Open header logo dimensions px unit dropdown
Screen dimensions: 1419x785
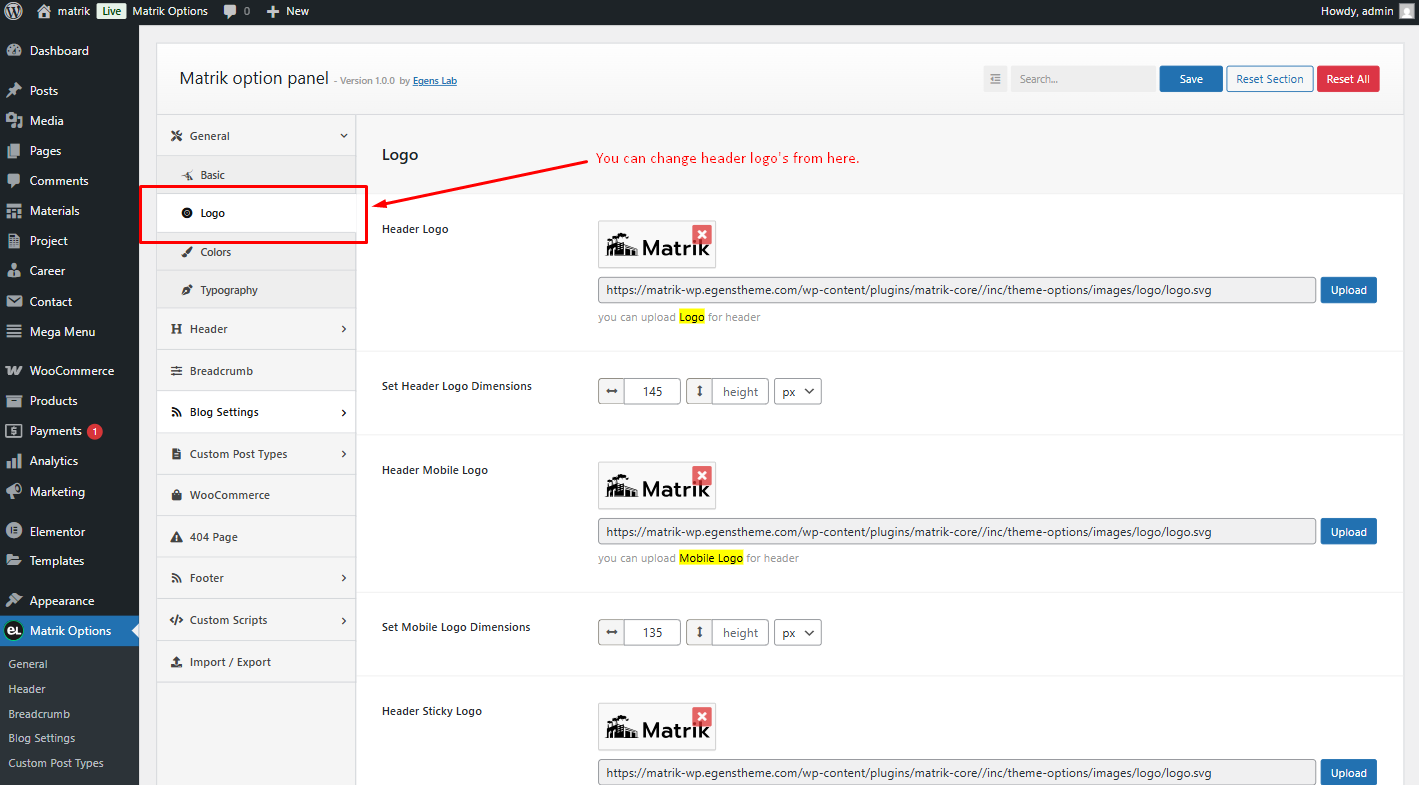[x=797, y=391]
